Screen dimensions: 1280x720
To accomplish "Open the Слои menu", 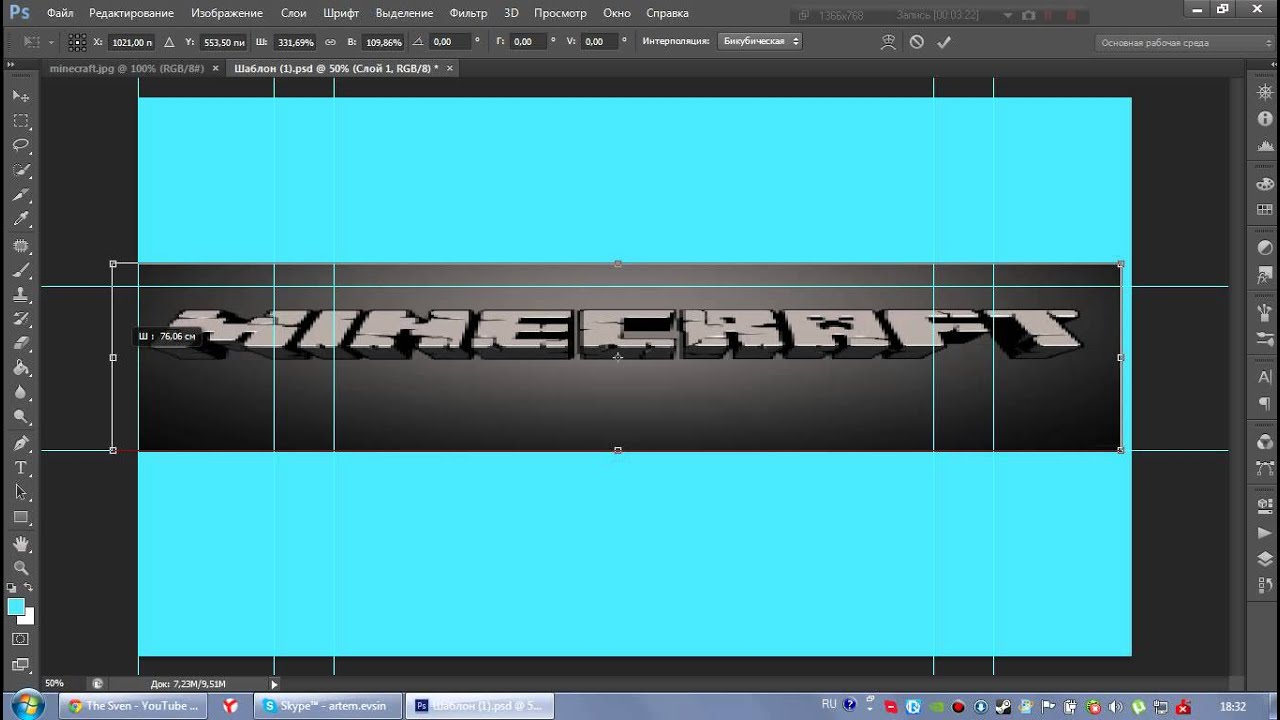I will (x=294, y=13).
